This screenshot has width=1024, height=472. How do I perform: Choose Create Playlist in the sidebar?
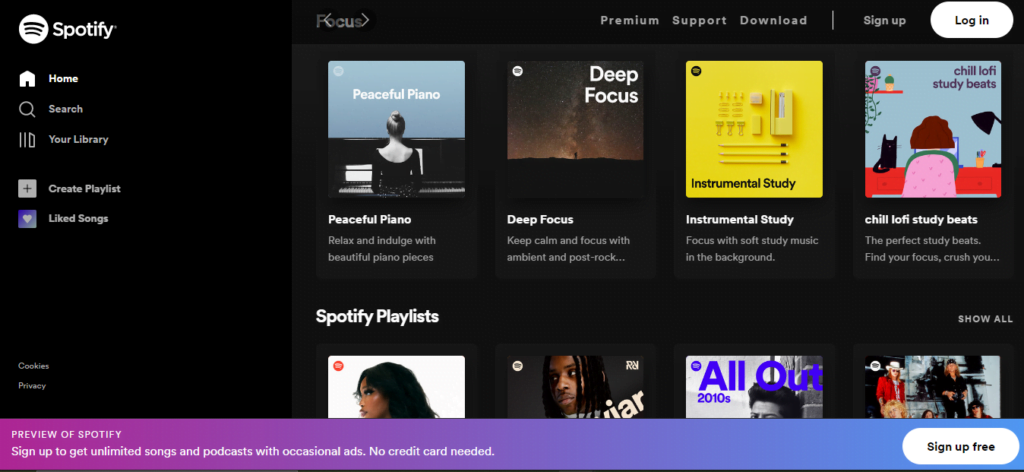(x=84, y=189)
